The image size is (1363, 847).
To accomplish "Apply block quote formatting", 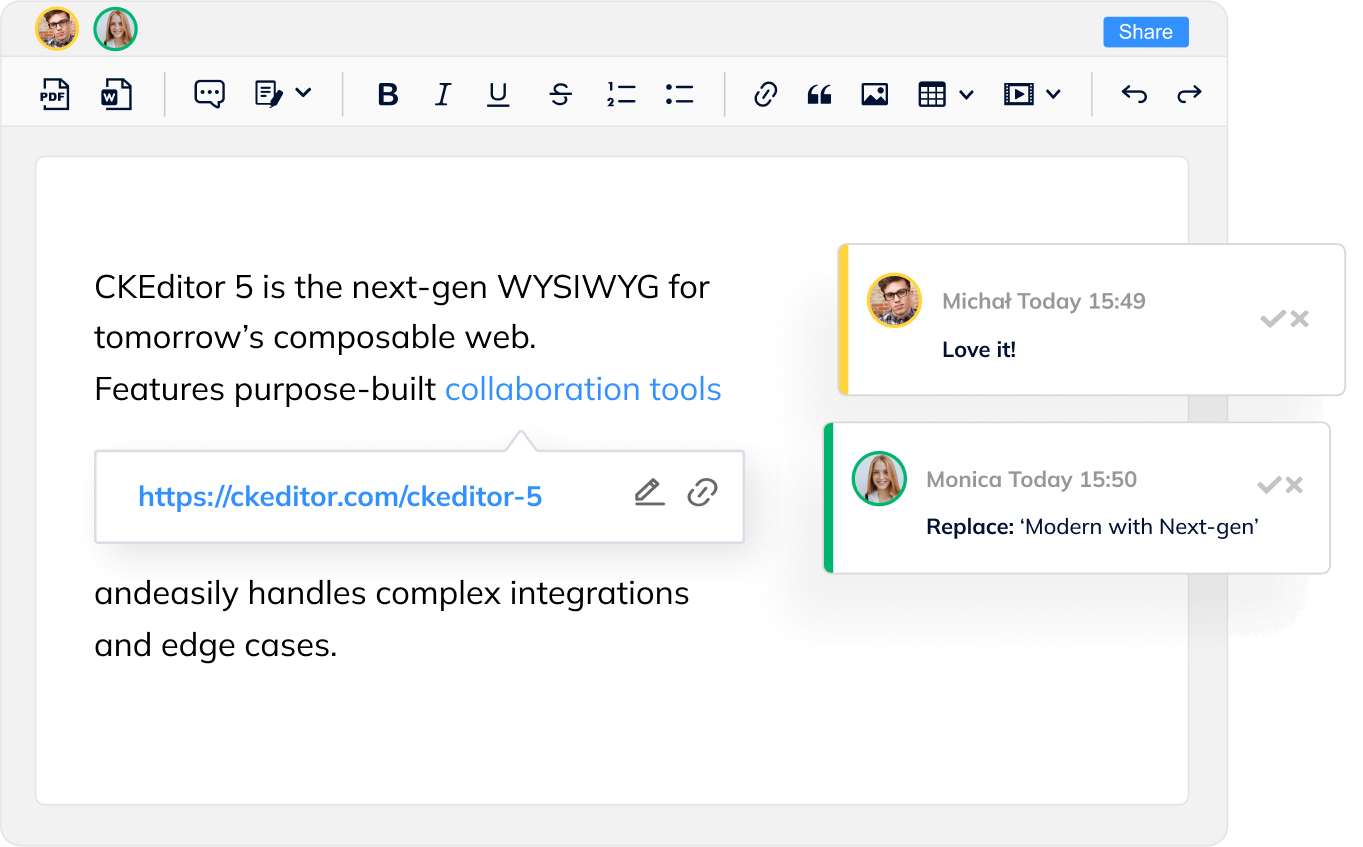I will click(x=819, y=95).
